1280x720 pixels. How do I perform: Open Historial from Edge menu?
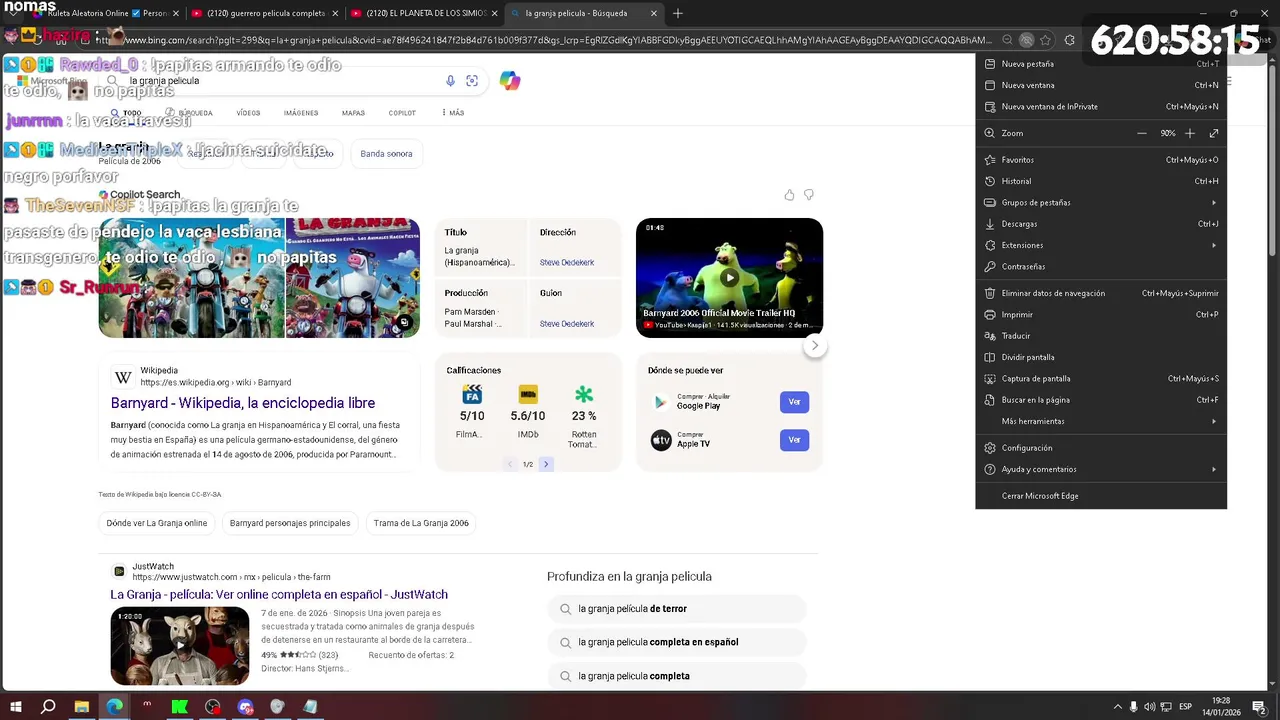pyautogui.click(x=1101, y=181)
